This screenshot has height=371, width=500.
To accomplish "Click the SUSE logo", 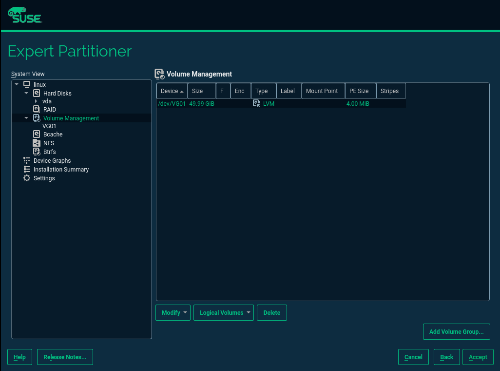I will (25, 16).
